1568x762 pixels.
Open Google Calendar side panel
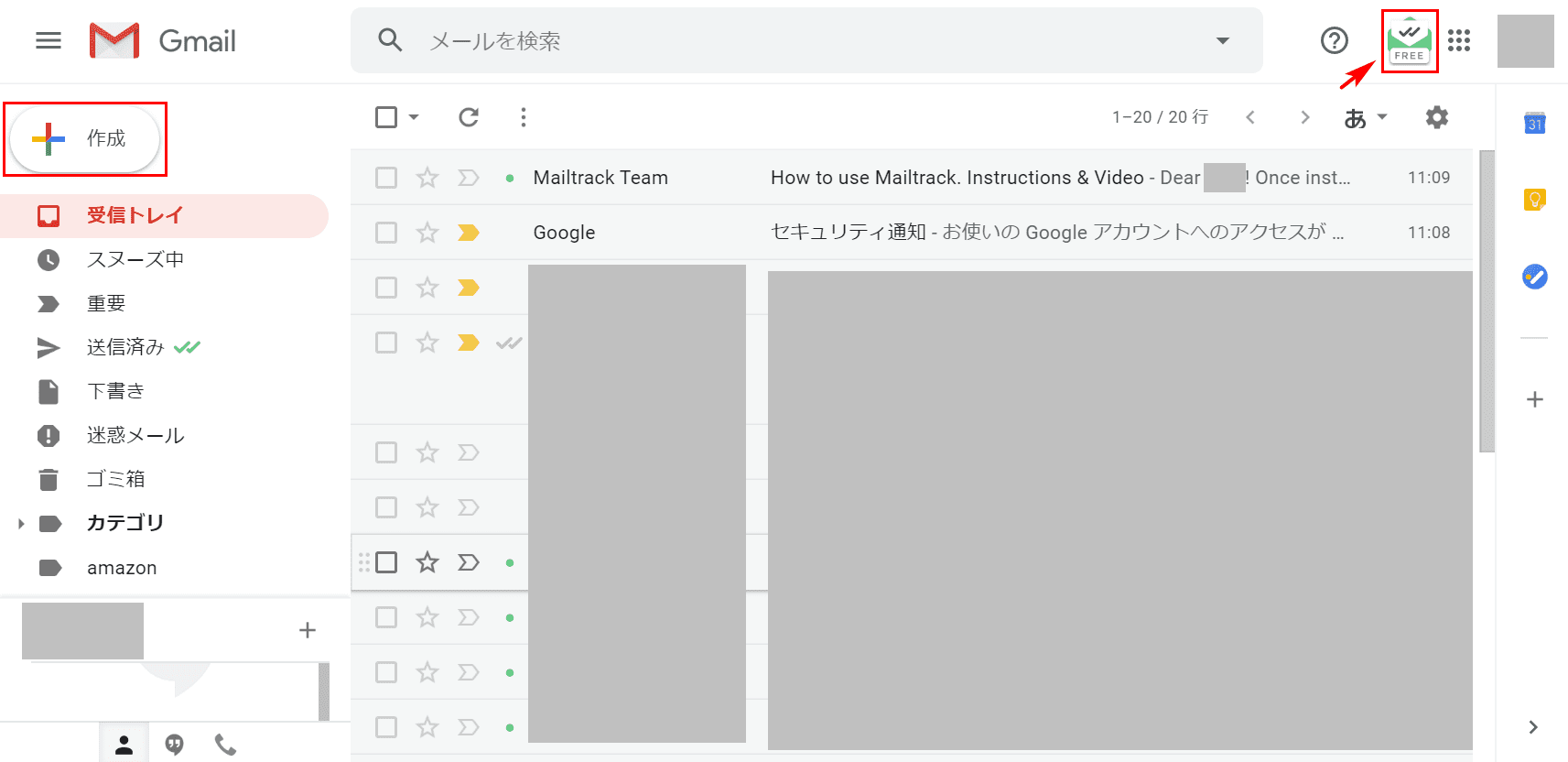pos(1535,123)
